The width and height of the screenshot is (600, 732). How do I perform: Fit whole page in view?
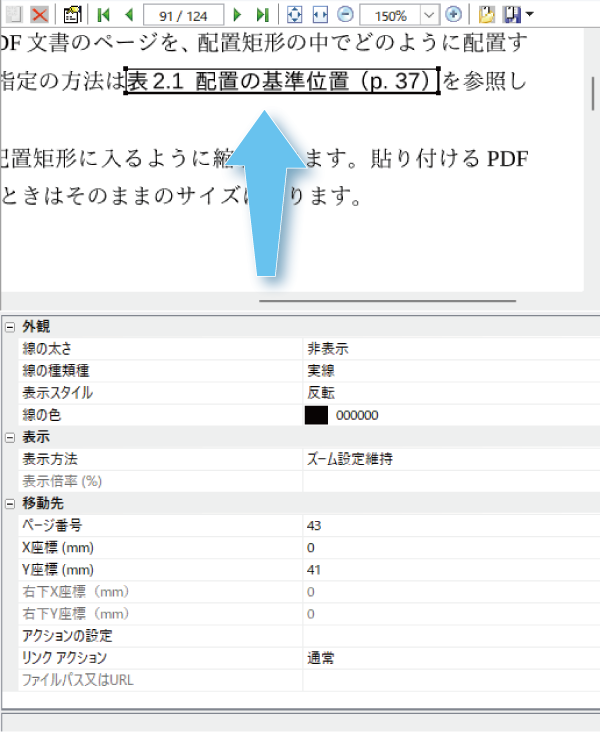coord(294,14)
